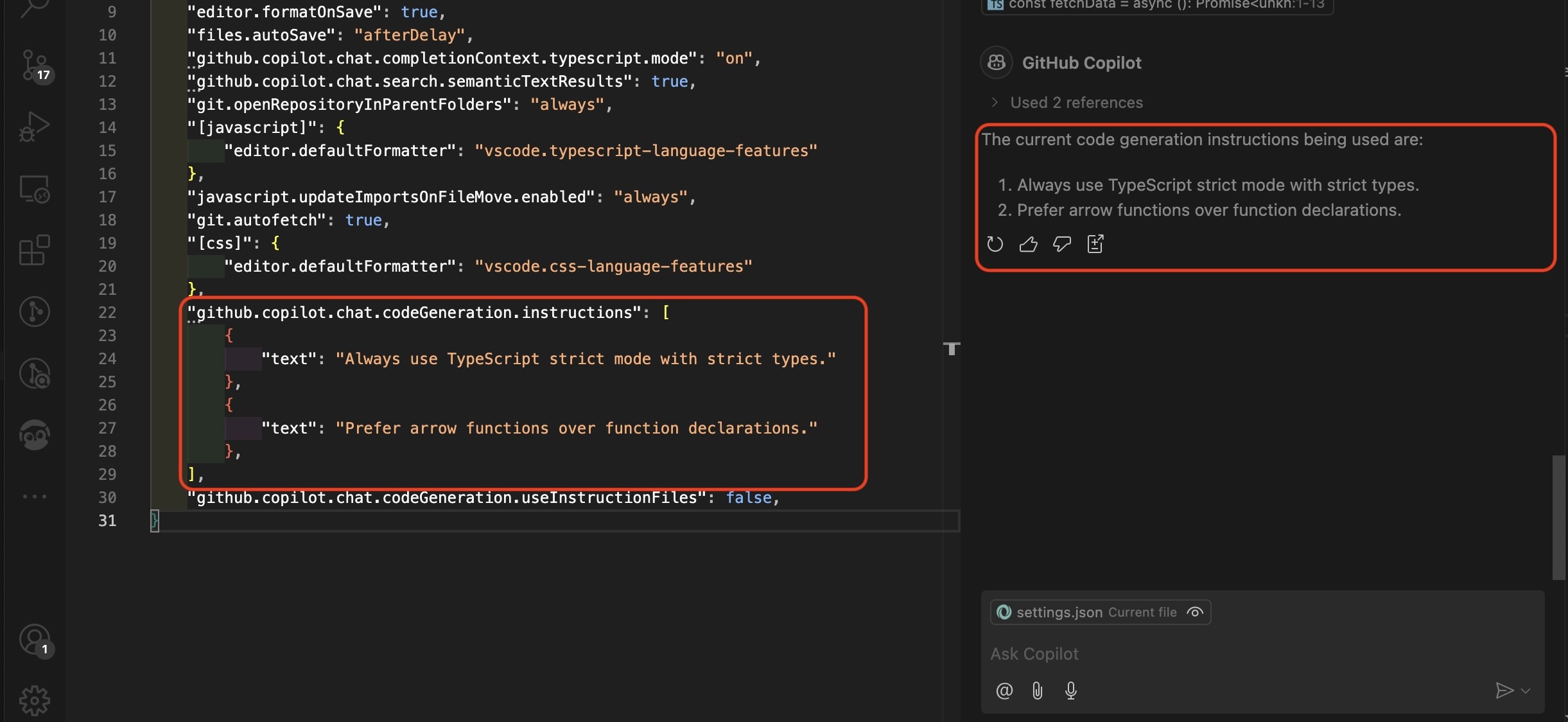1568x722 pixels.
Task: Click the "on" value of completionContext typescript mode
Action: click(x=734, y=58)
